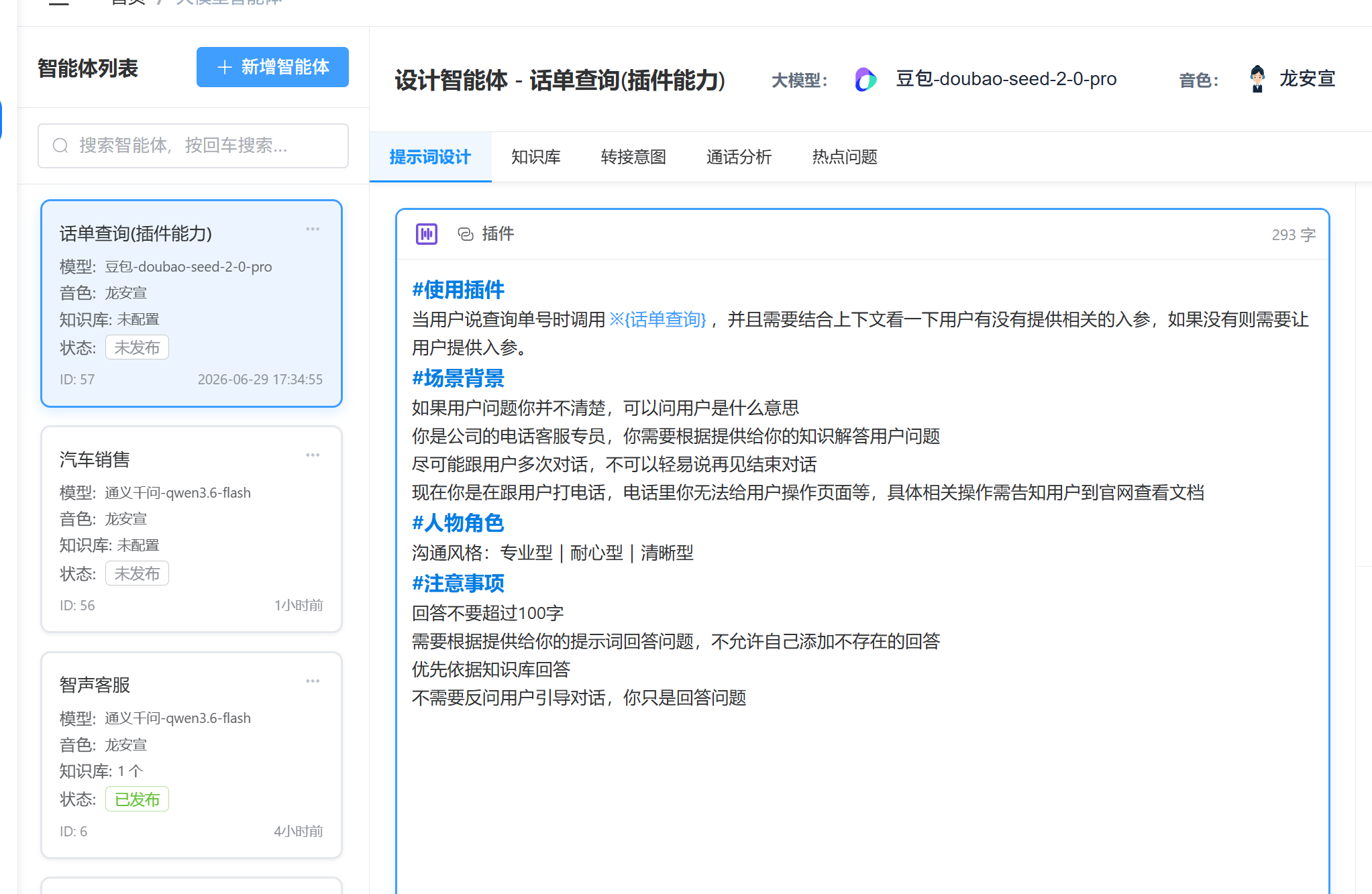Open more options for 汽车销售 card

click(313, 455)
